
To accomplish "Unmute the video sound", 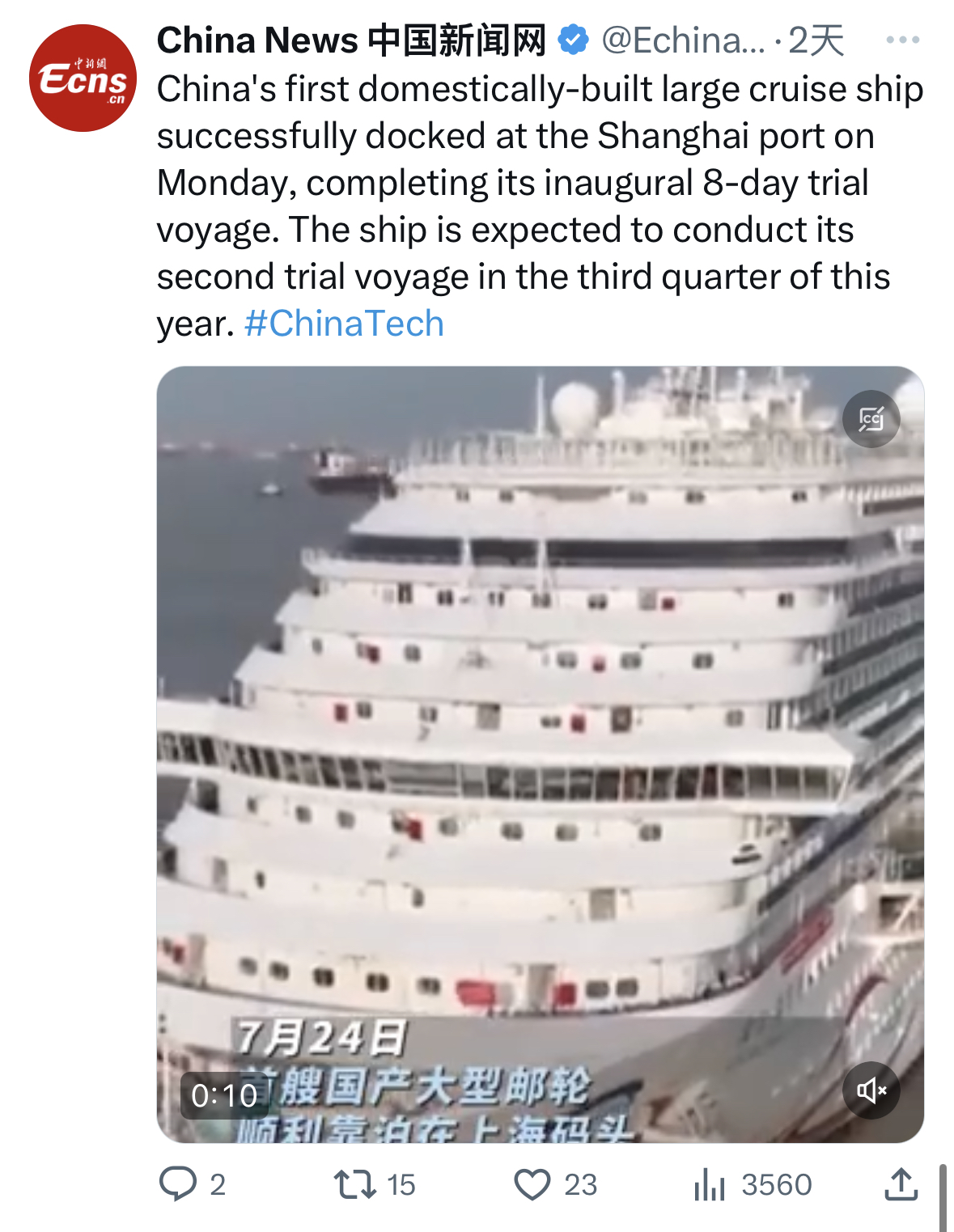I will click(x=871, y=1090).
